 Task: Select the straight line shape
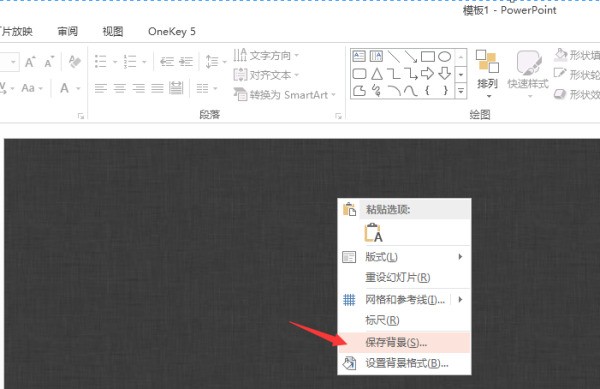tap(393, 57)
